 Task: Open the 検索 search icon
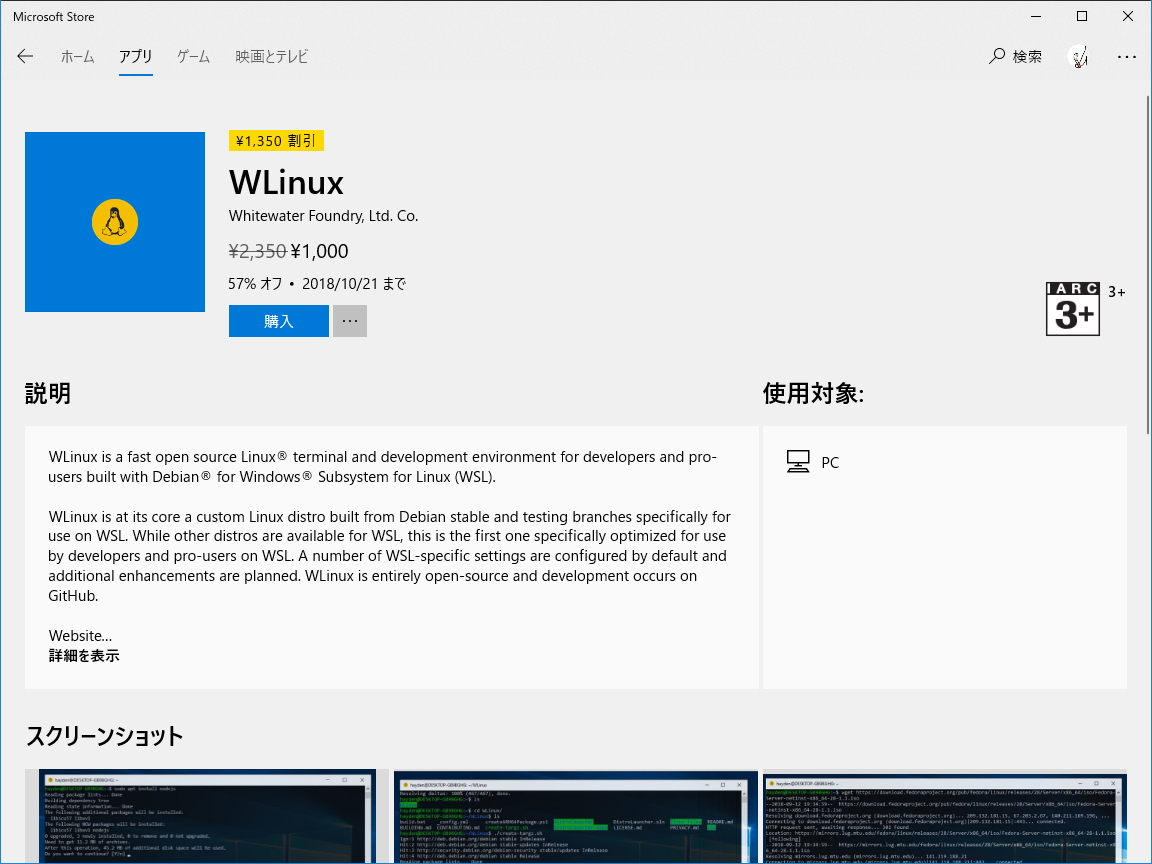pos(1015,57)
